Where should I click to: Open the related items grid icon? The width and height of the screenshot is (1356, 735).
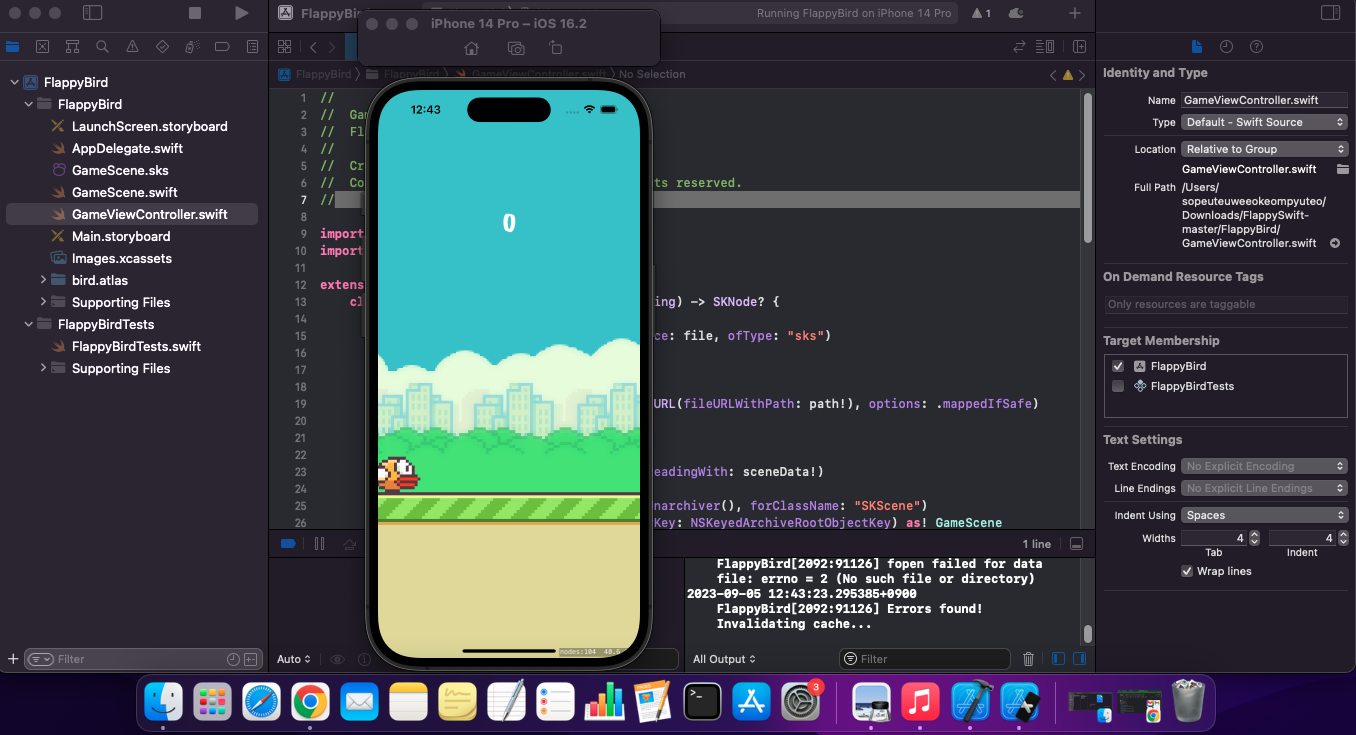(x=284, y=46)
